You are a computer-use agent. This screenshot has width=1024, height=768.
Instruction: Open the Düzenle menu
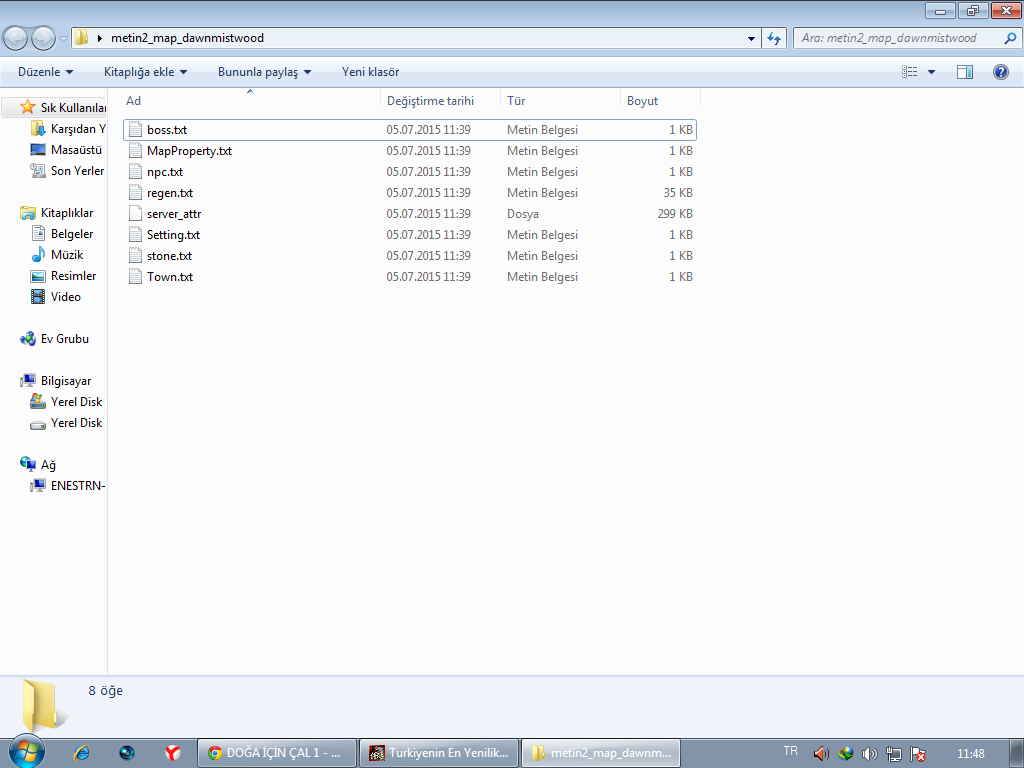tap(46, 72)
